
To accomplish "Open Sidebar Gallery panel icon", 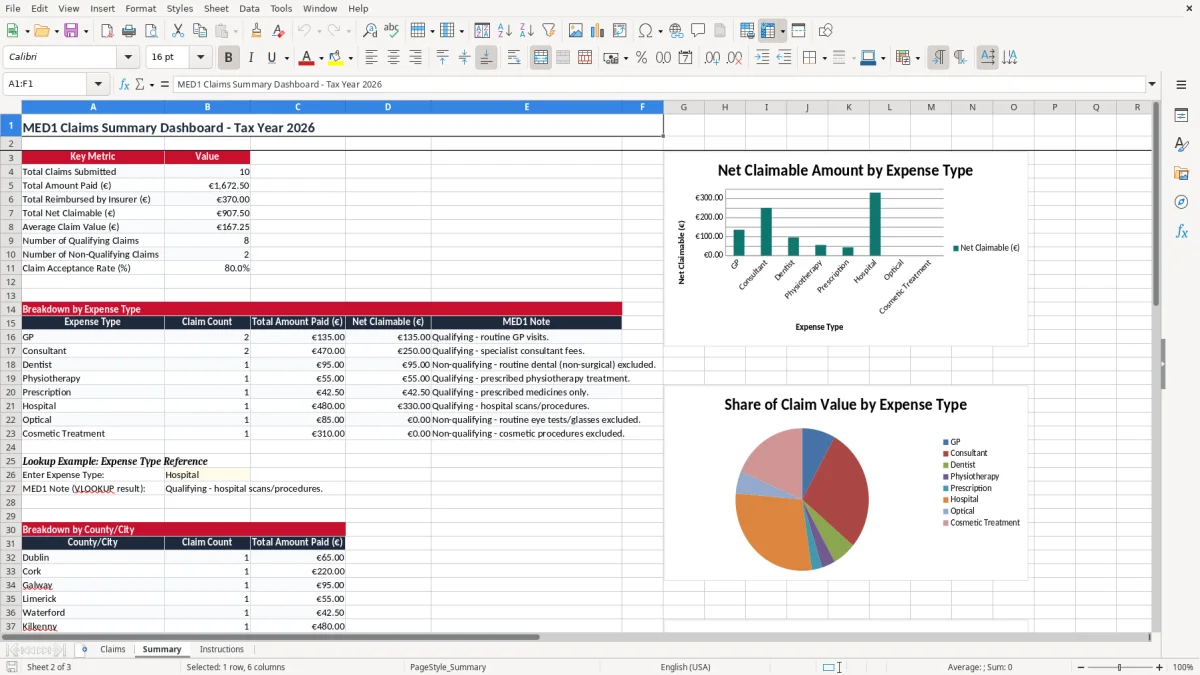I will pos(1181,173).
